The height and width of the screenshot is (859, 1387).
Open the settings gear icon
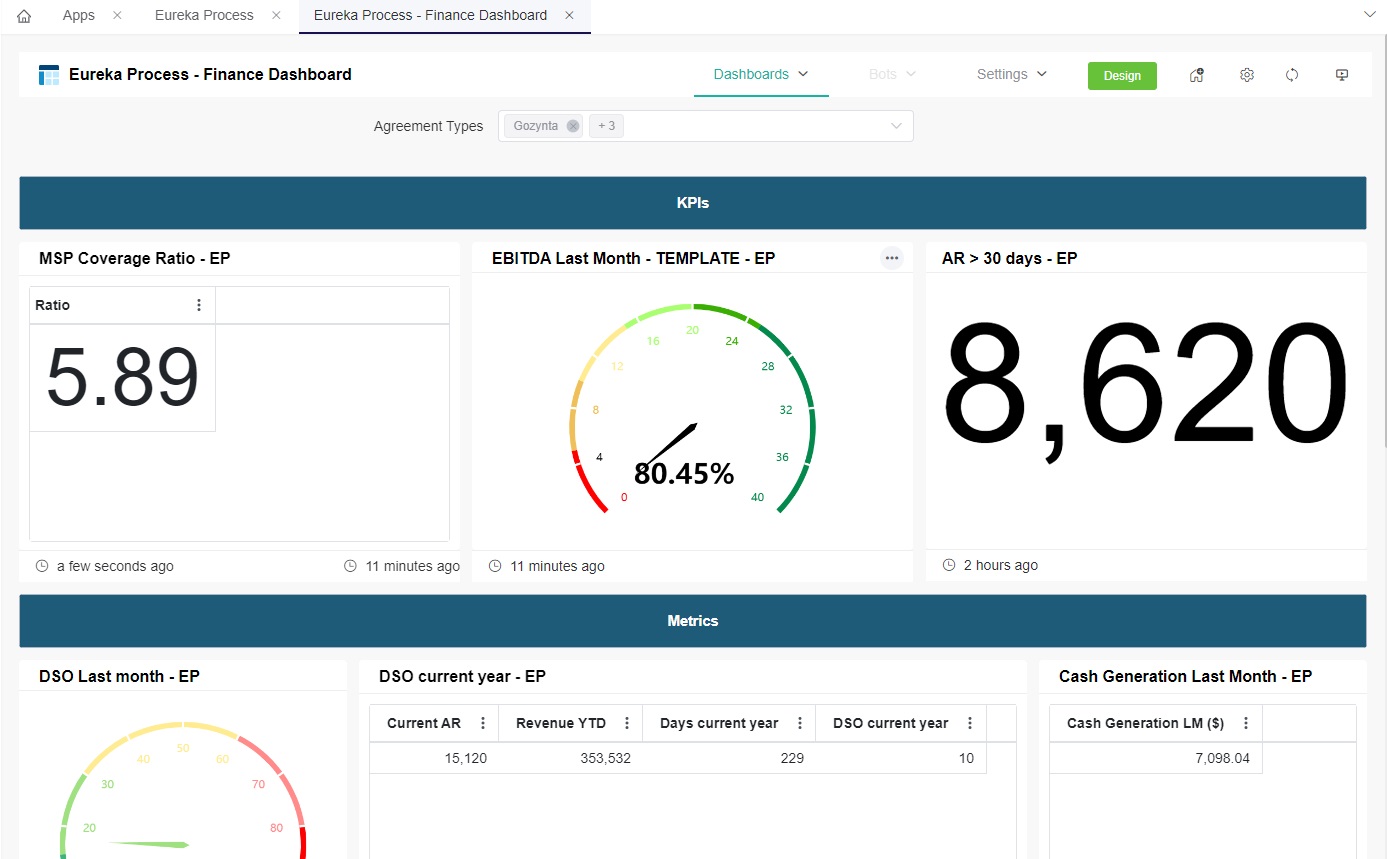tap(1247, 74)
